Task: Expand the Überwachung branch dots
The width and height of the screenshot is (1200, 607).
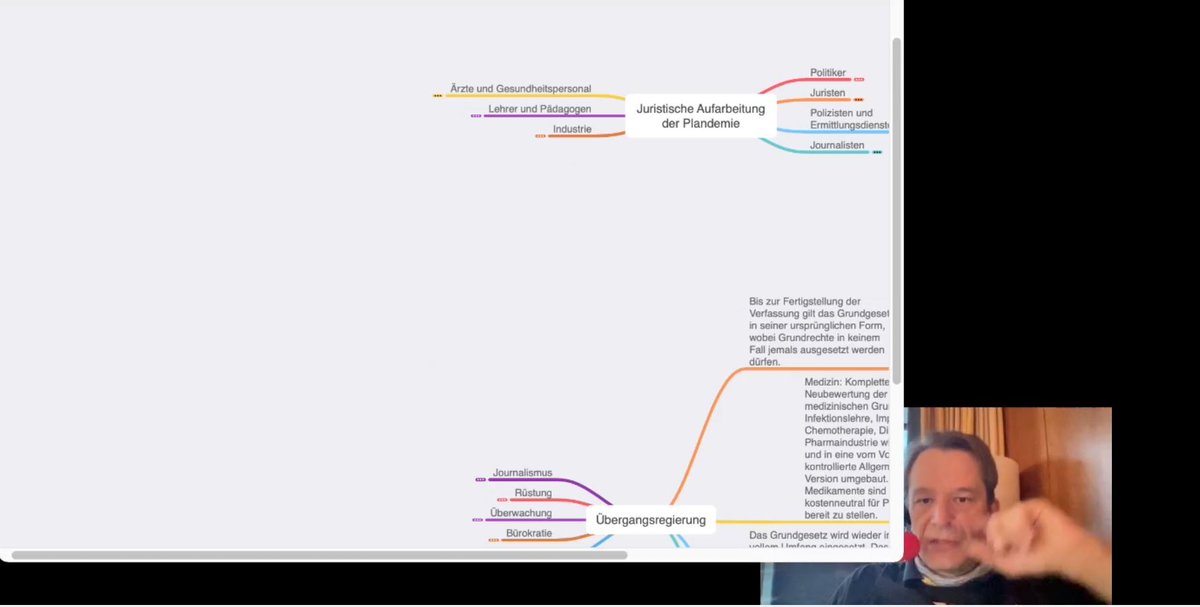Action: (478, 520)
